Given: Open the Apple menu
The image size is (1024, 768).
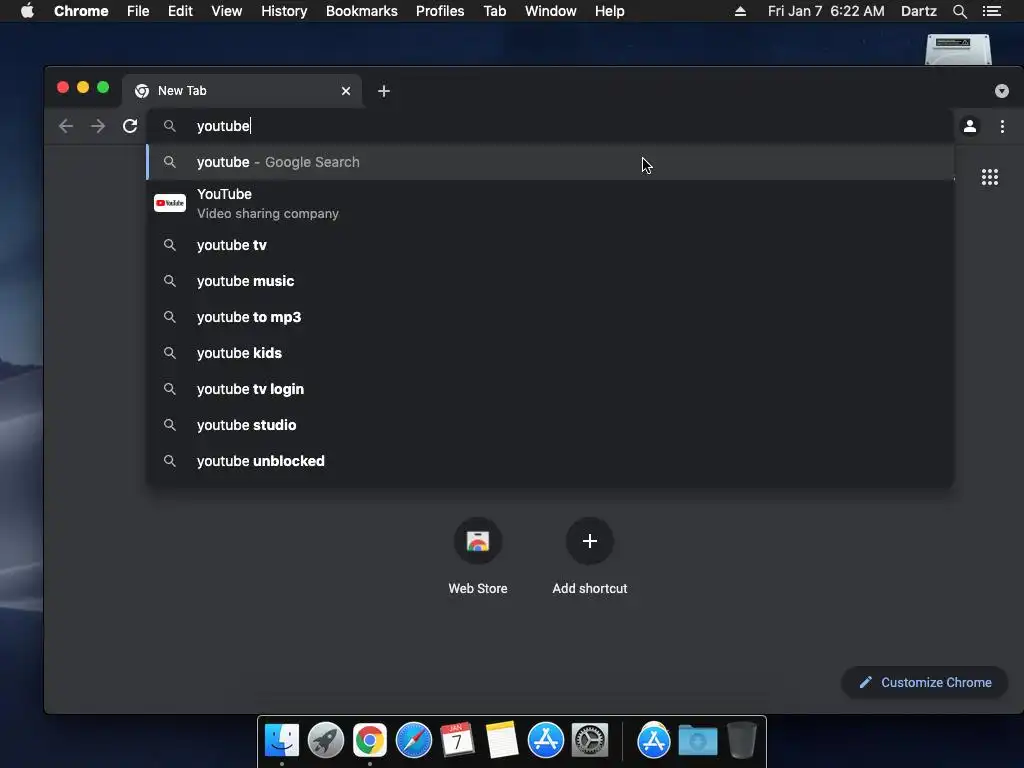Looking at the screenshot, I should tap(27, 11).
